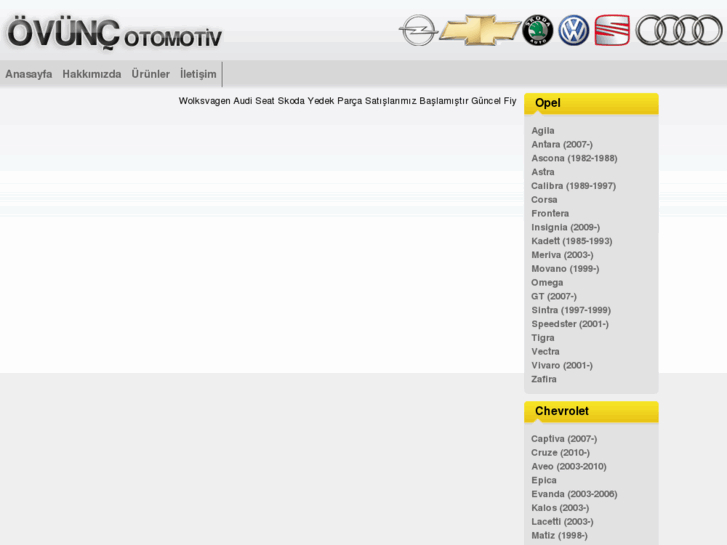Open the Kadett (1985-1993) link

click(x=572, y=241)
